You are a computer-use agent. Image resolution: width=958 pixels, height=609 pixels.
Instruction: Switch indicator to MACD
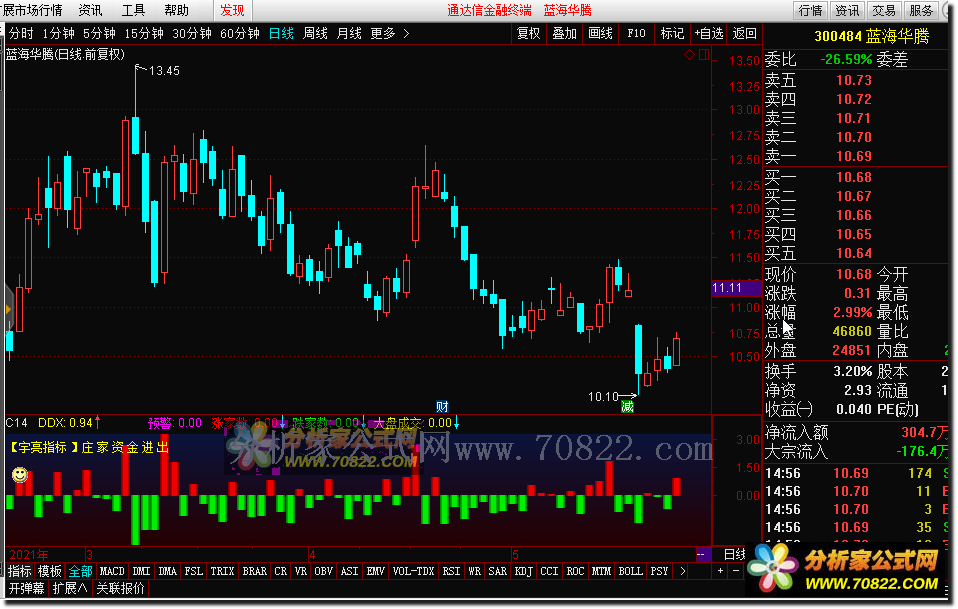112,571
